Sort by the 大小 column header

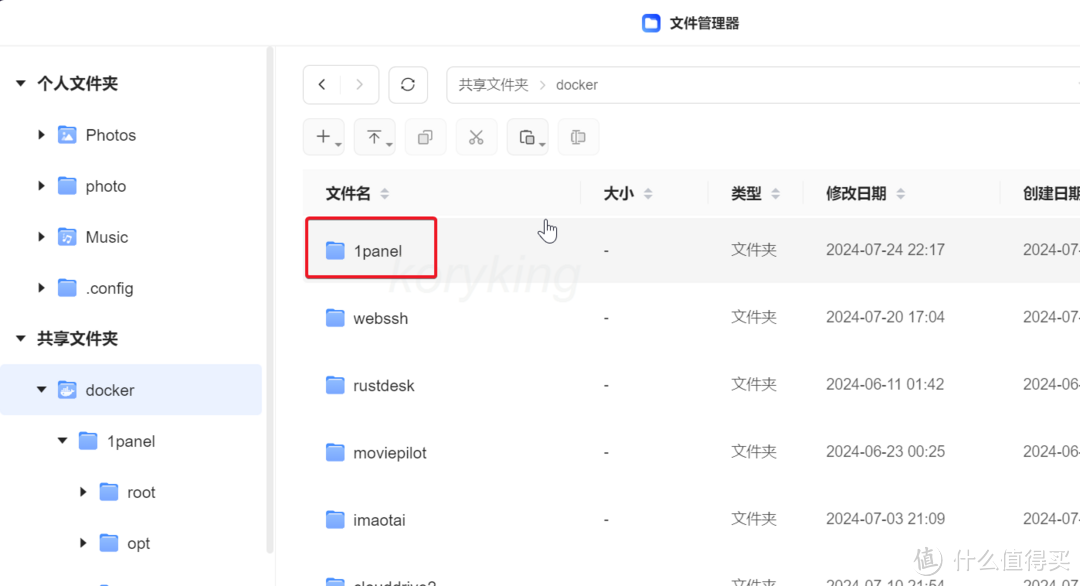(628, 193)
